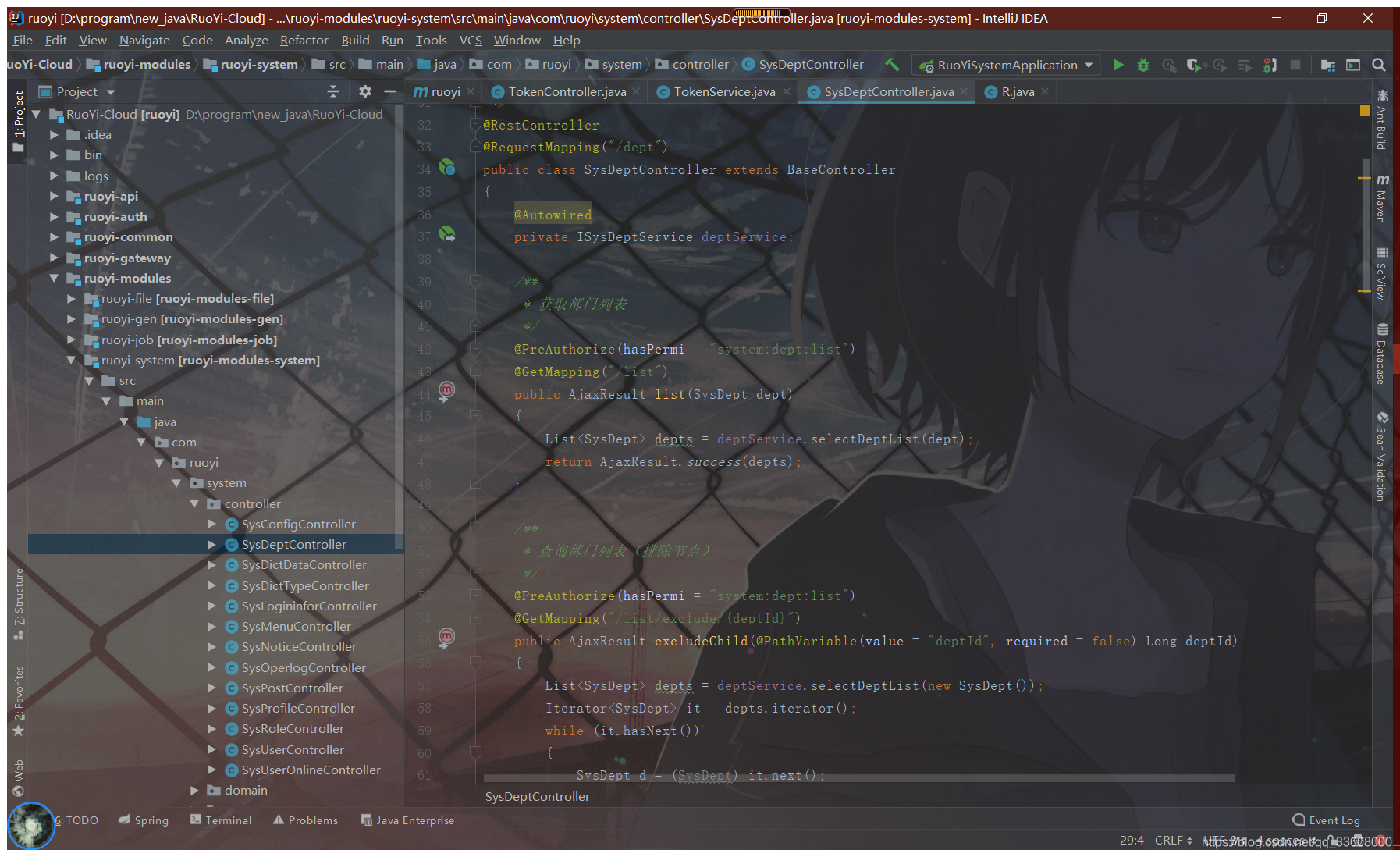The height and width of the screenshot is (857, 1400).
Task: Expand the domain package
Action: click(194, 790)
